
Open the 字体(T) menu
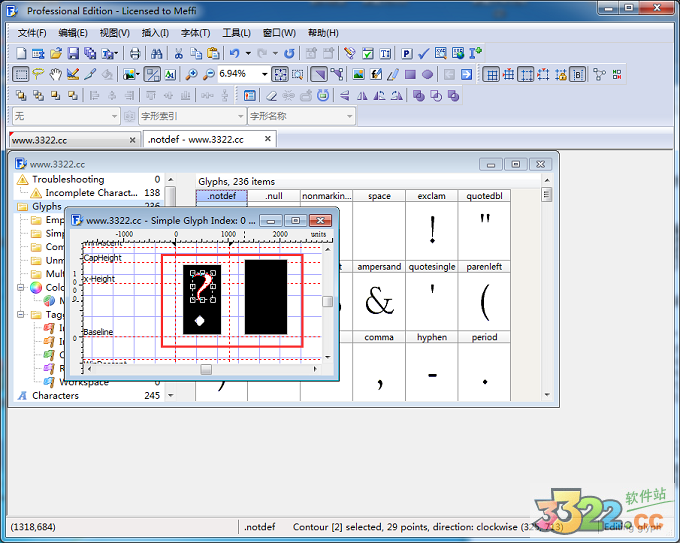click(195, 33)
